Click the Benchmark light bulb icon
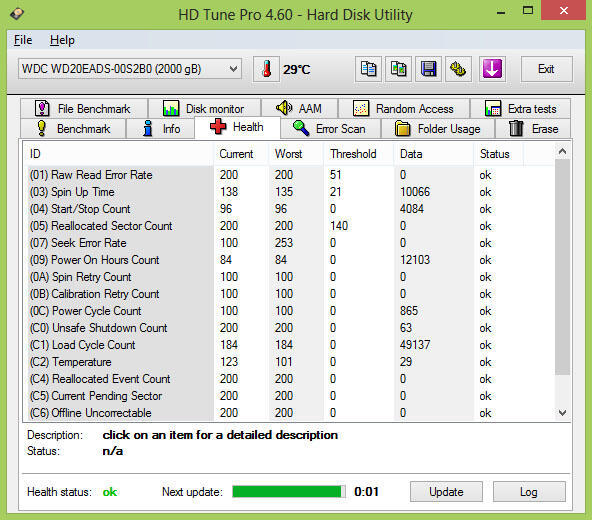 coord(42,128)
